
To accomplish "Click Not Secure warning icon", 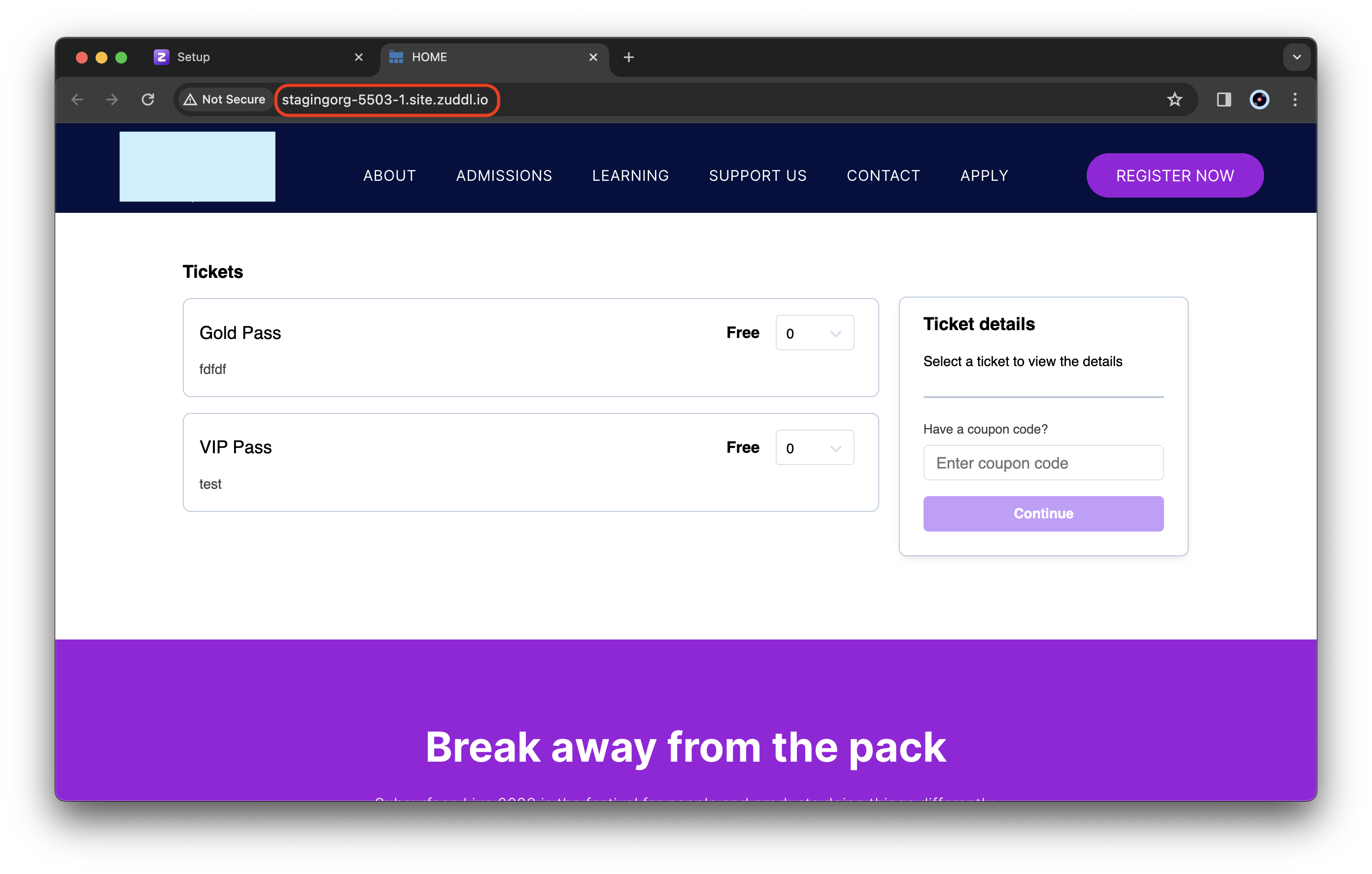I will pyautogui.click(x=191, y=100).
